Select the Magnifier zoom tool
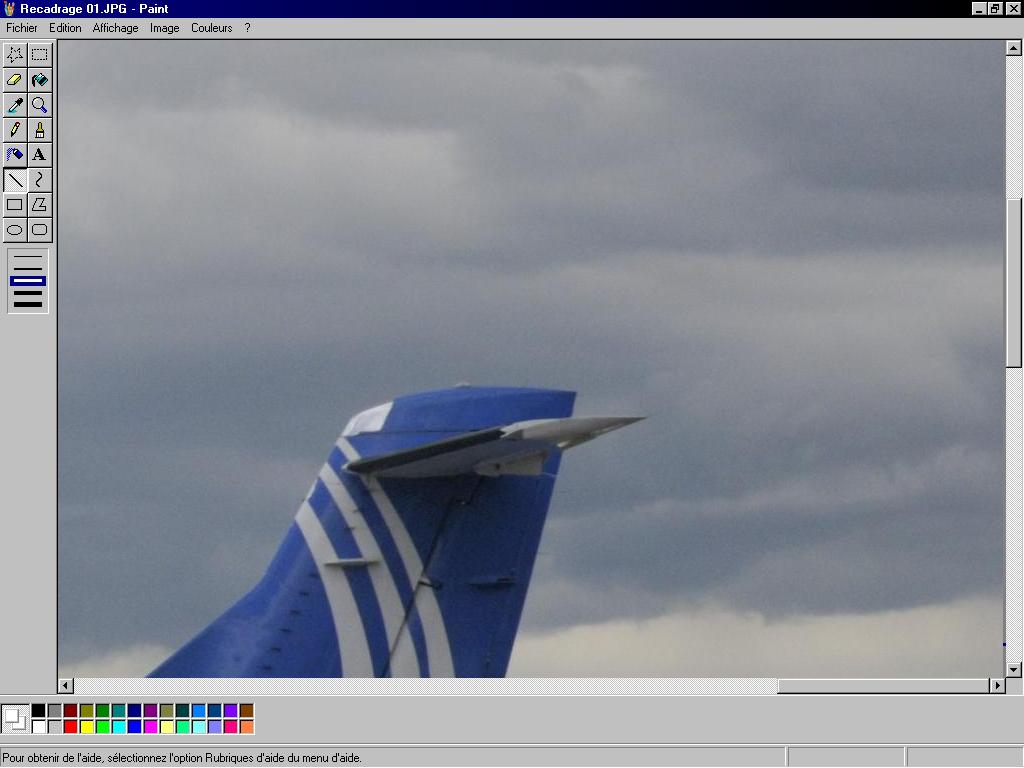 click(x=39, y=105)
